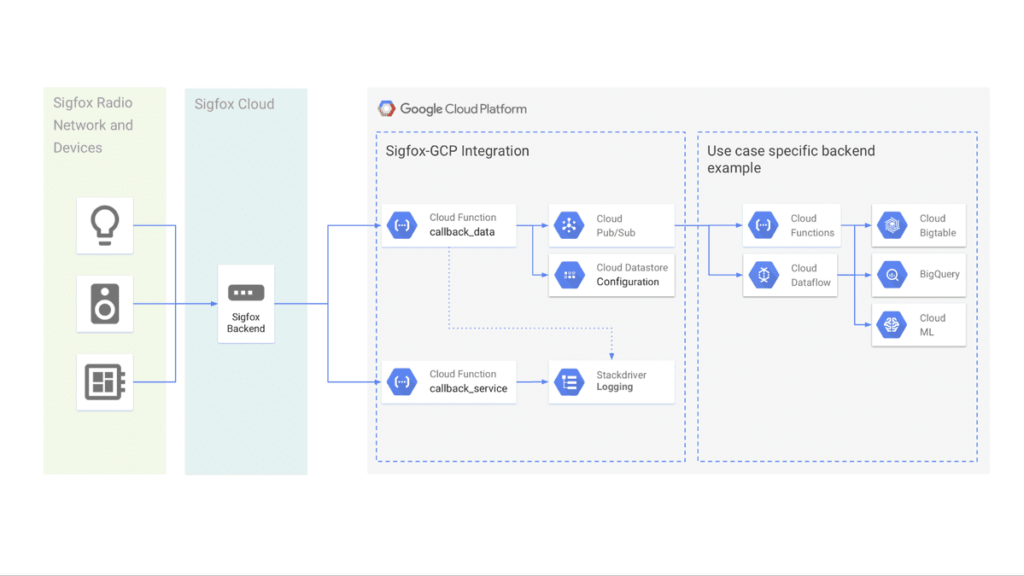Select the Sigfox Backend icon
1024x576 pixels.
click(x=246, y=293)
